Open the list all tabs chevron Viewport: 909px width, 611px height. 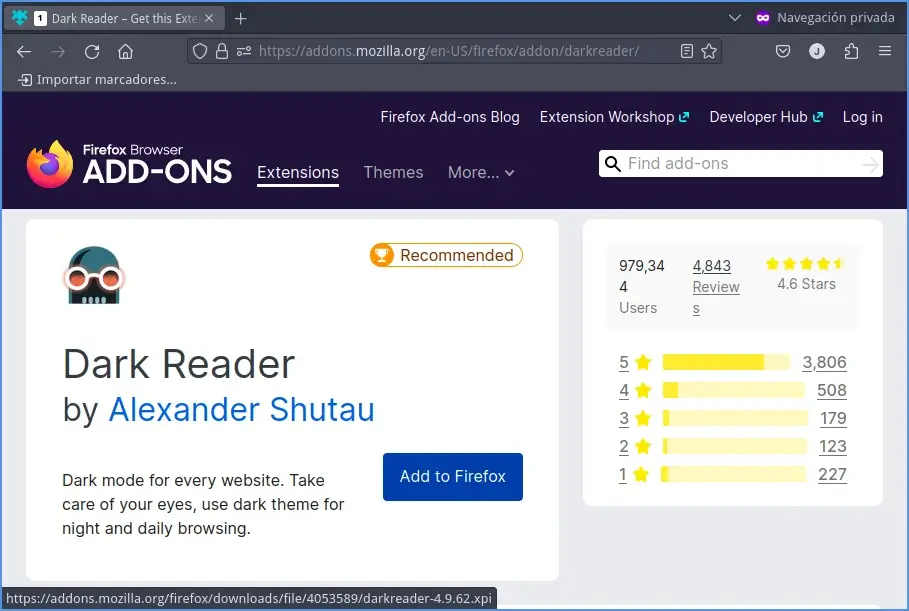click(735, 18)
